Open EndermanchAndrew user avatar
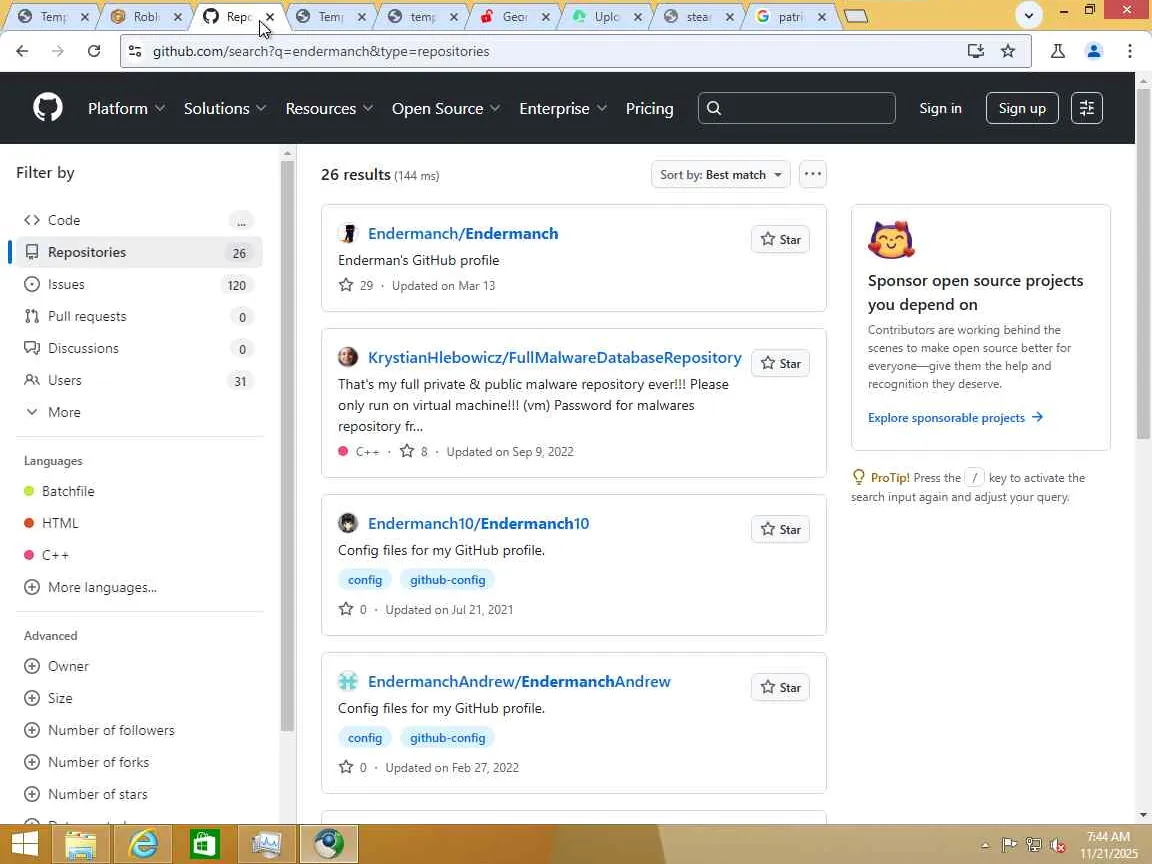The height and width of the screenshot is (864, 1152). point(348,681)
